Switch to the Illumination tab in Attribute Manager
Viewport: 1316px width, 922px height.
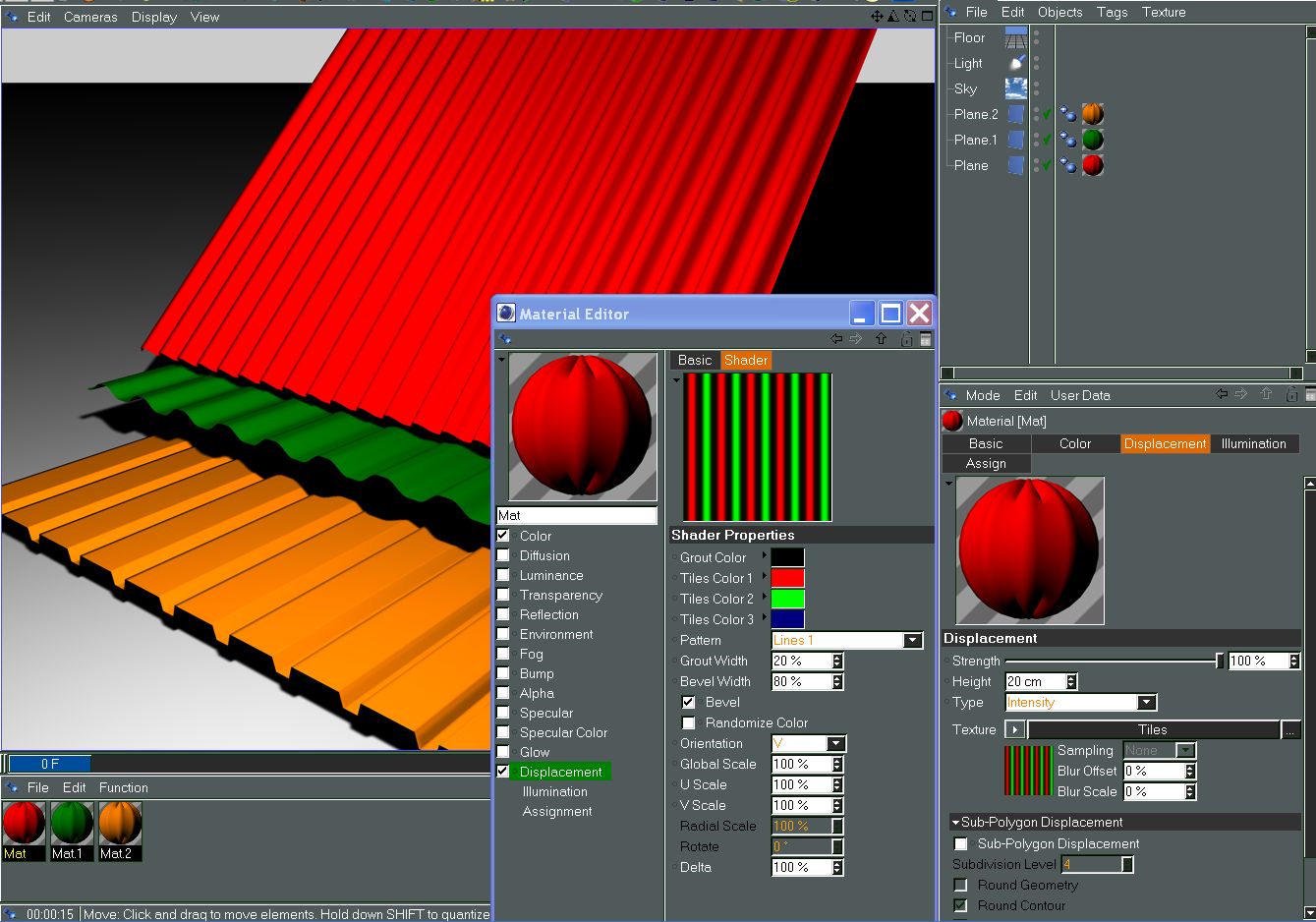(1254, 443)
